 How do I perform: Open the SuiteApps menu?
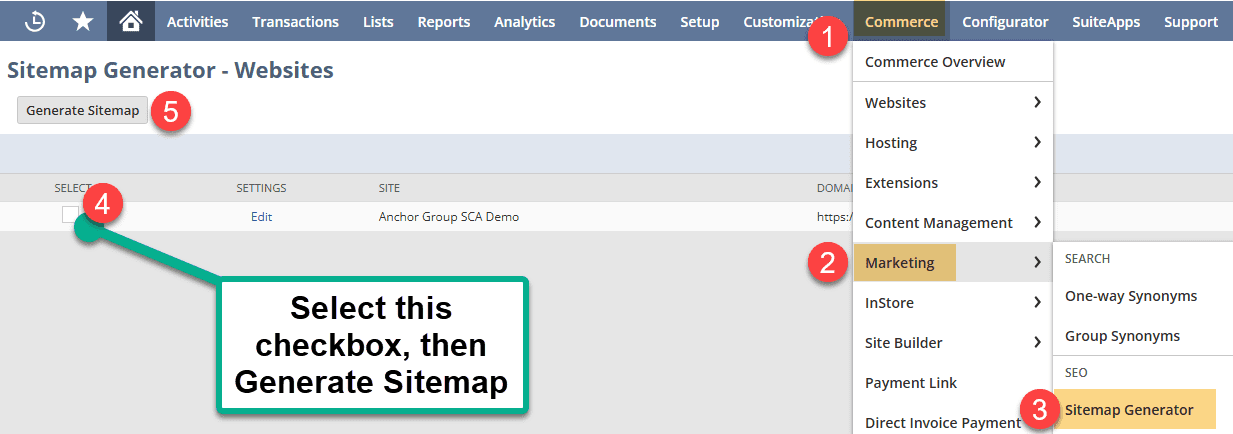click(1106, 21)
